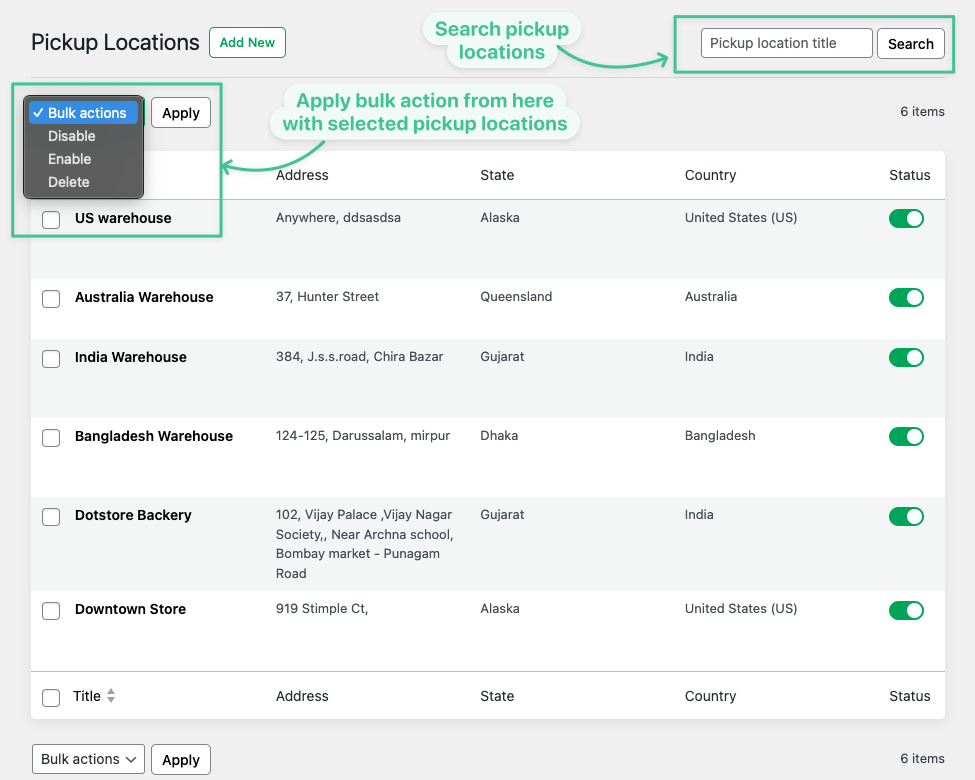Viewport: 975px width, 780px height.
Task: Open the bottom Bulk actions dropdown
Action: [88, 759]
